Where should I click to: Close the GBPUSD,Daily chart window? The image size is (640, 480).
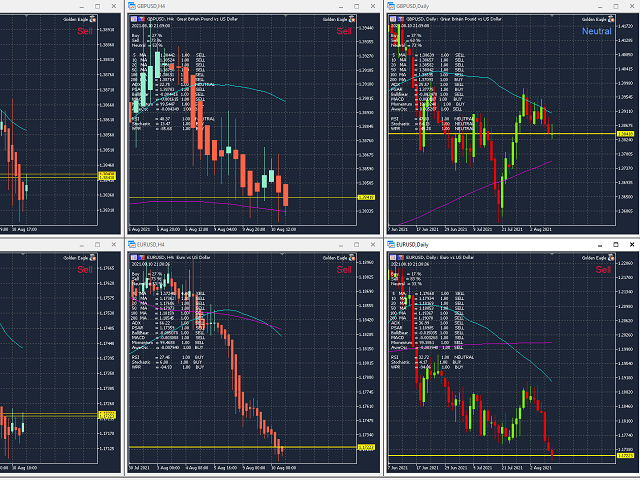tap(632, 6)
